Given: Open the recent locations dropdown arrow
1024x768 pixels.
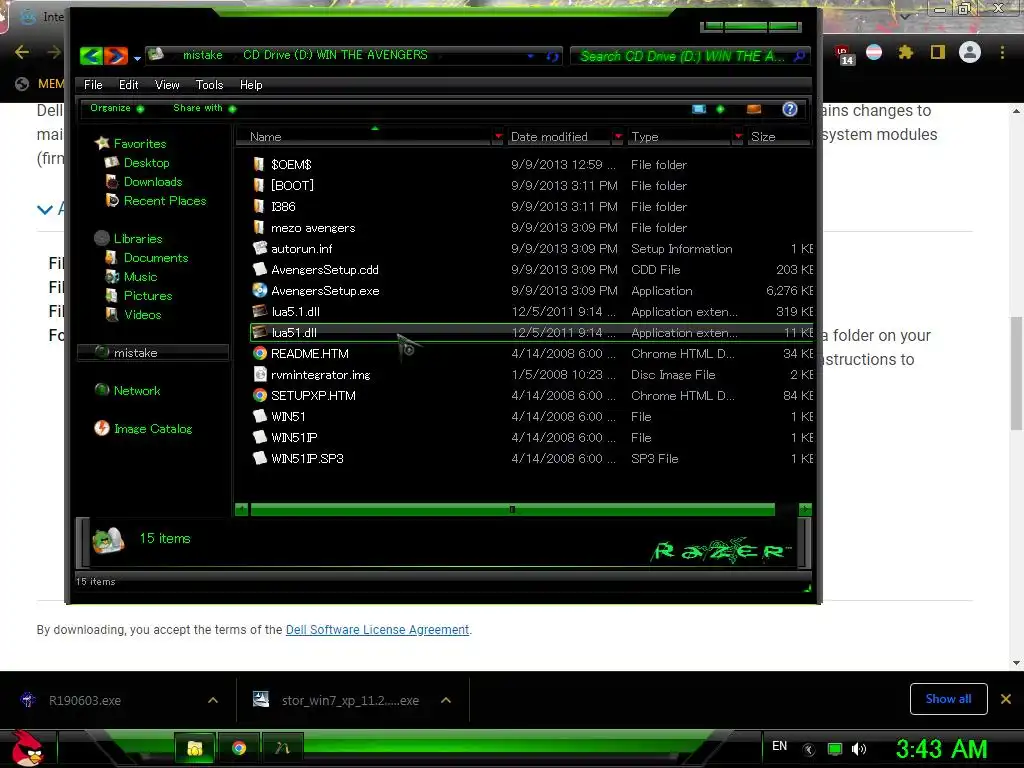Looking at the screenshot, I should click(x=137, y=58).
